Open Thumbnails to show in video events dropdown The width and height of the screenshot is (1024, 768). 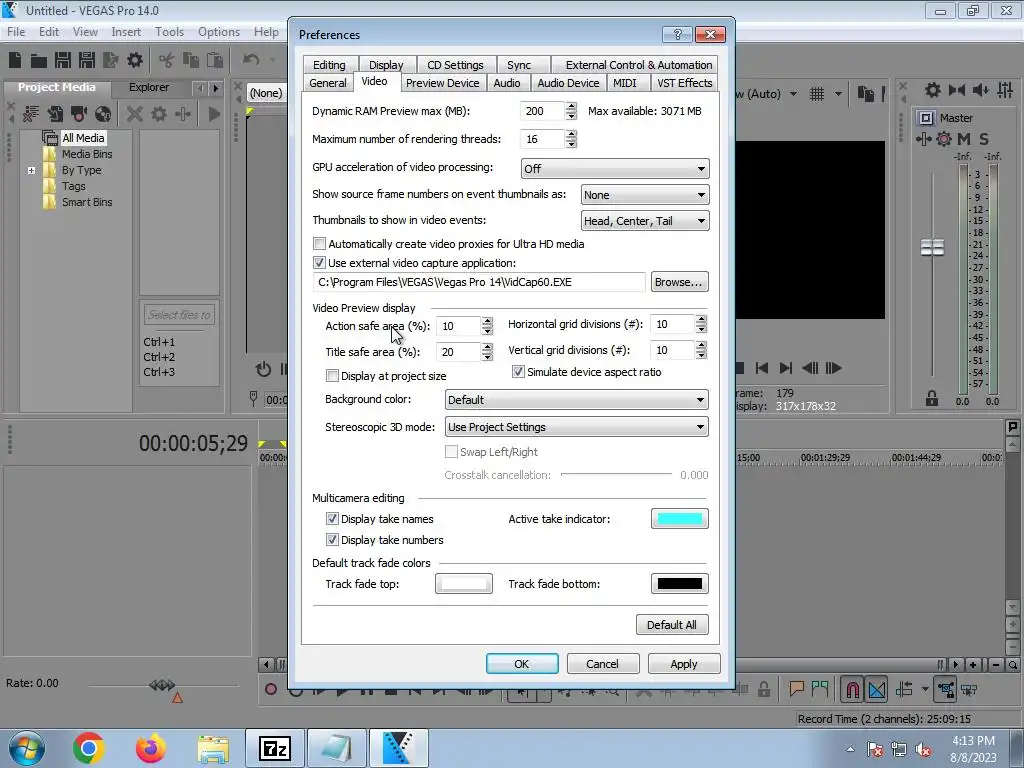tap(645, 221)
